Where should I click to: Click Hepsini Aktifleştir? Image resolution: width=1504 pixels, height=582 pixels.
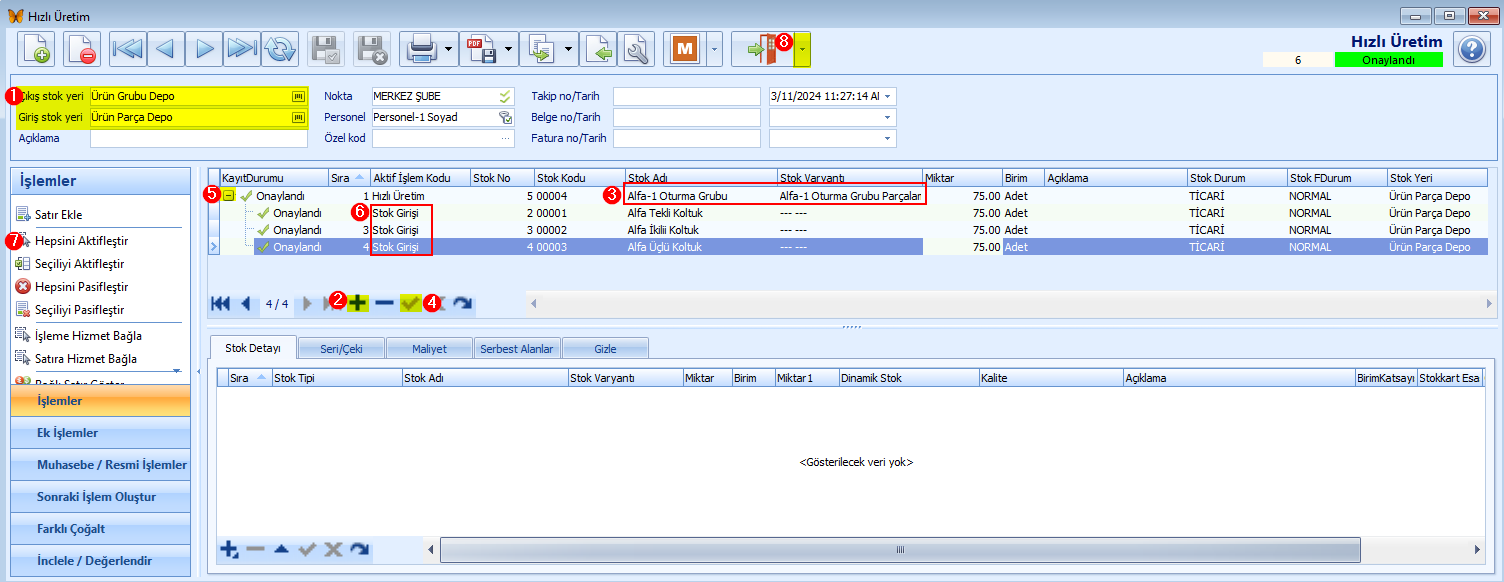[81, 241]
